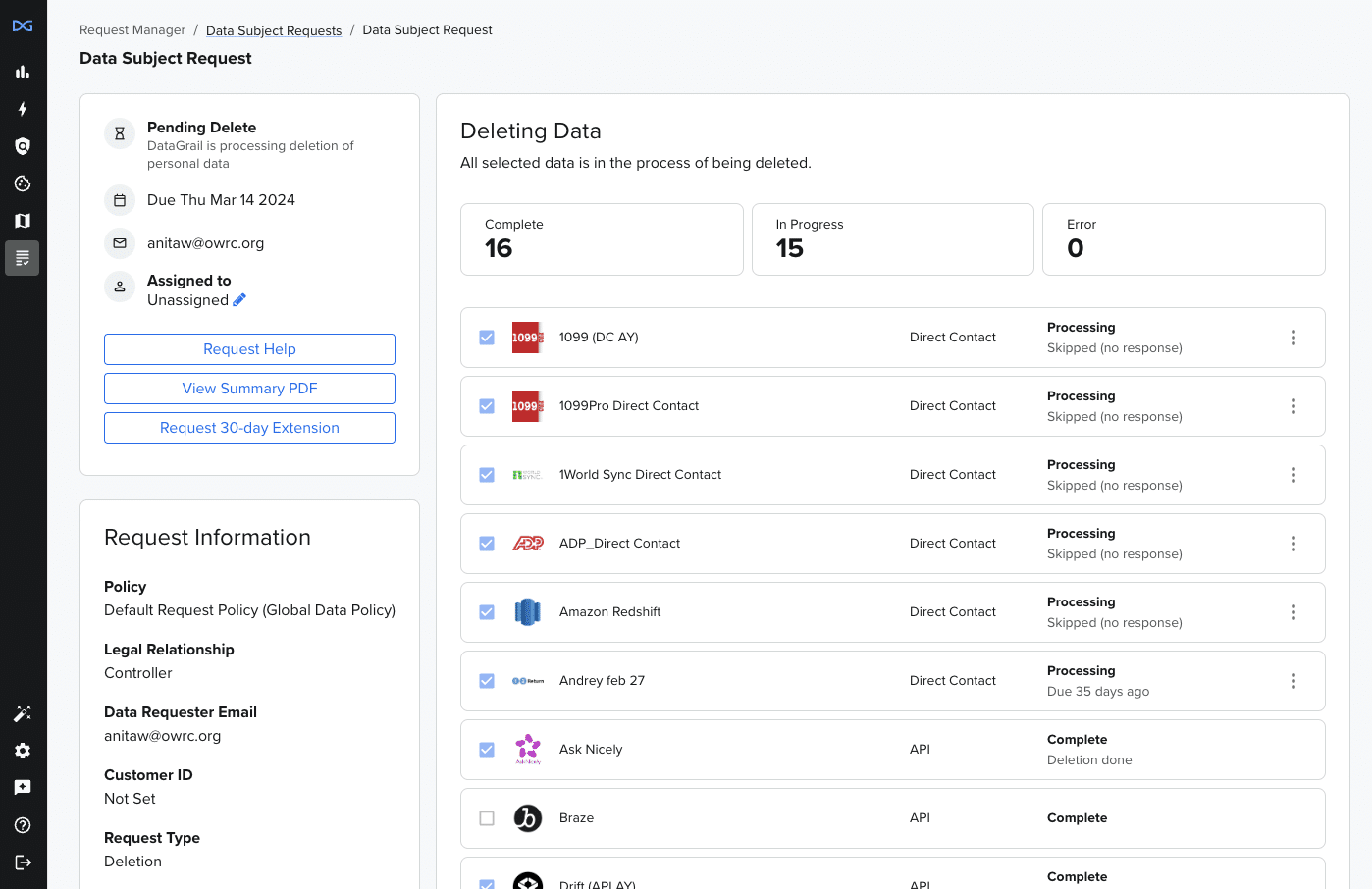Open the three-dot menu for ADP_Direct Contact
1372x889 pixels.
pos(1293,544)
